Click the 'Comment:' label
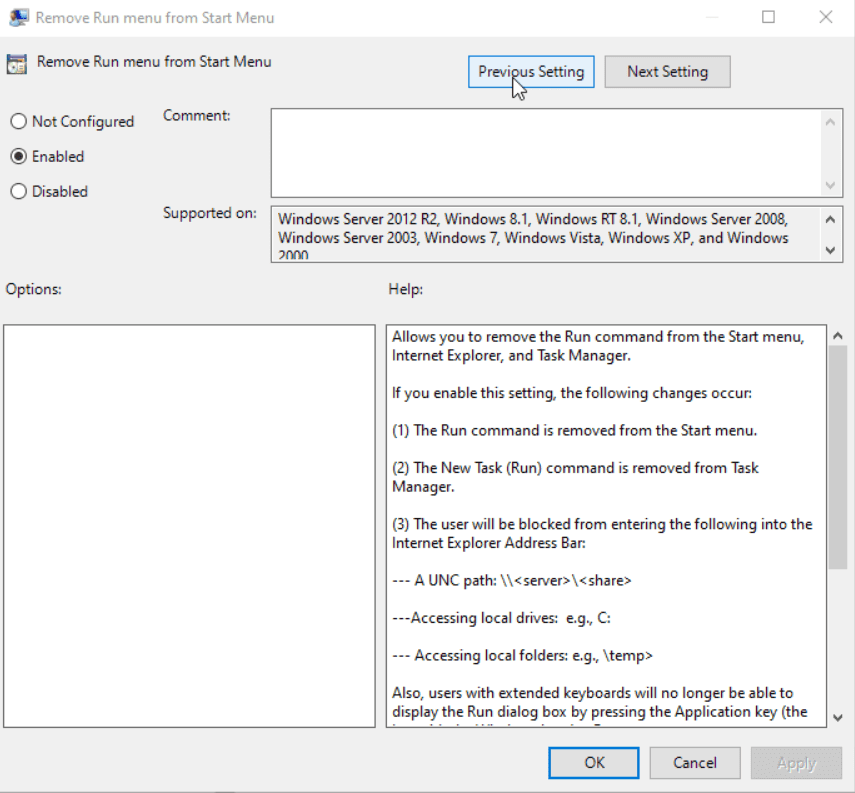This screenshot has width=855, height=793. [197, 116]
